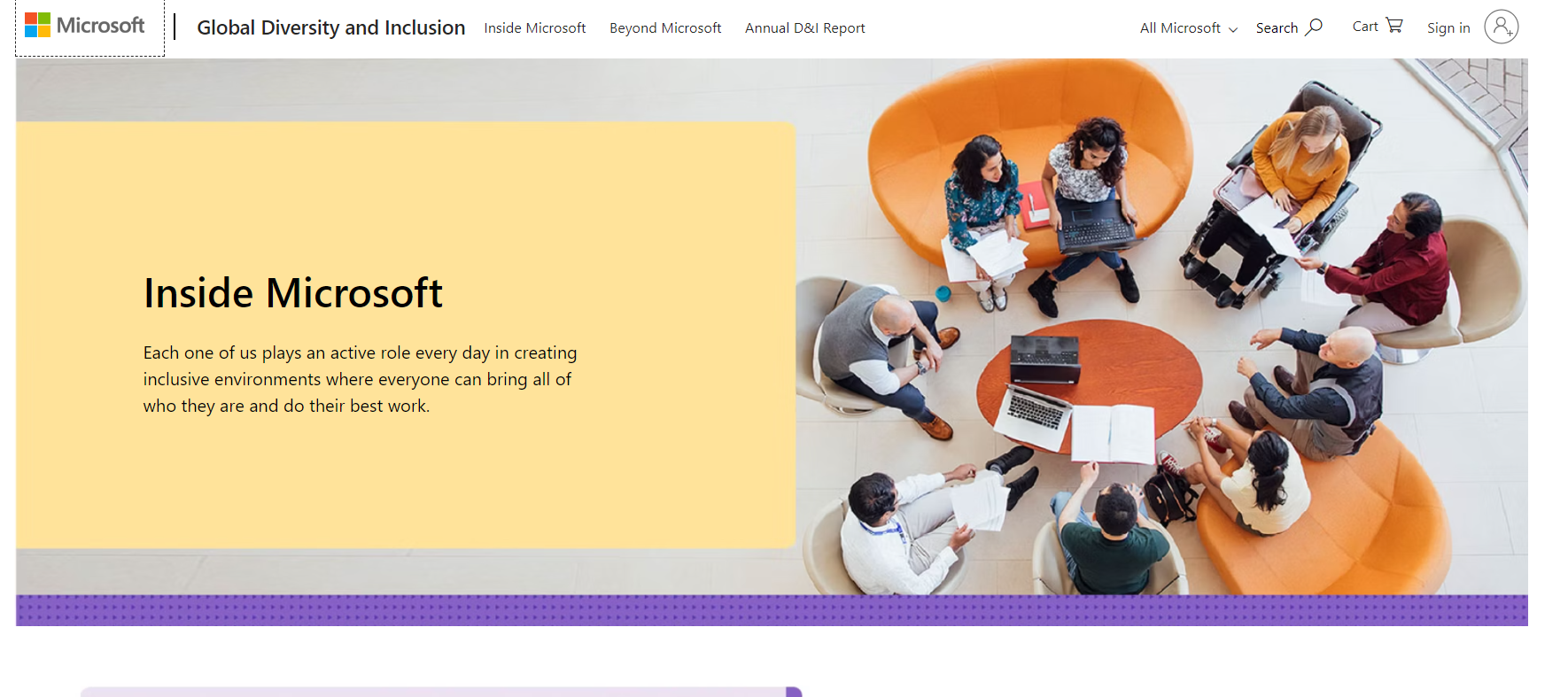
Task: Click the large Inside Microsoft hero heading
Action: tap(292, 293)
